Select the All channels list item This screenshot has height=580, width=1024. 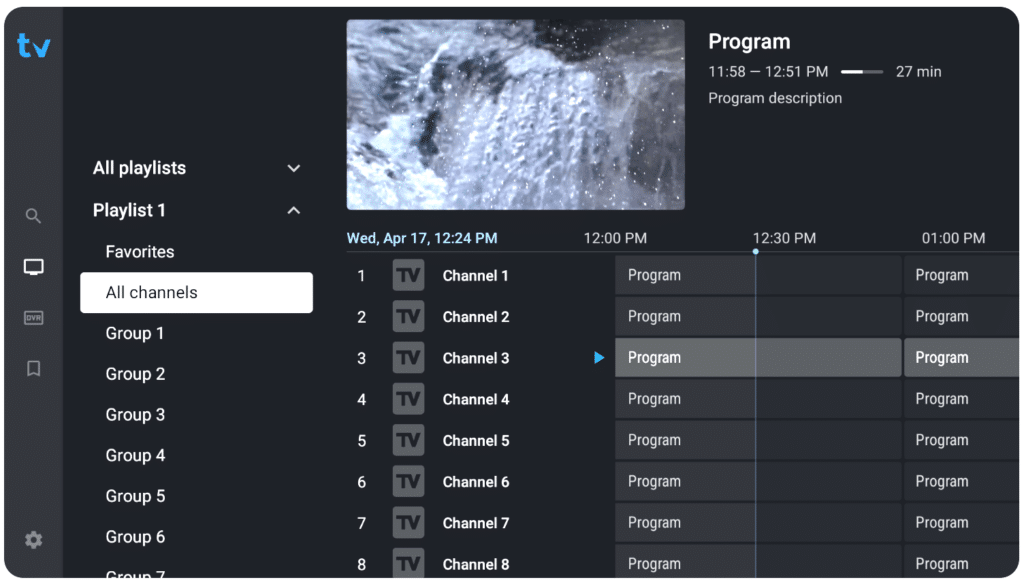coord(197,293)
